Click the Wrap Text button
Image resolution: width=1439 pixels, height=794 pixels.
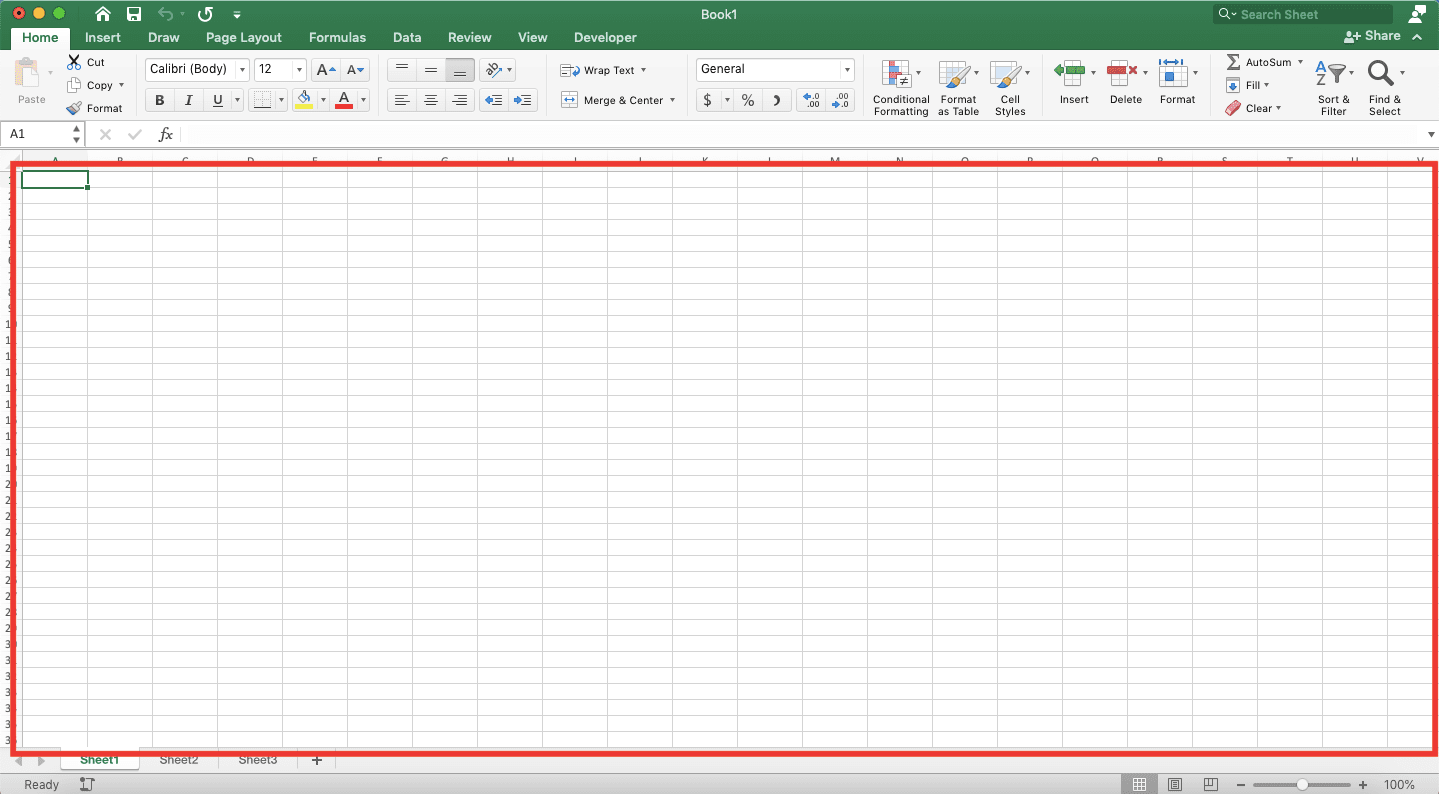[603, 70]
